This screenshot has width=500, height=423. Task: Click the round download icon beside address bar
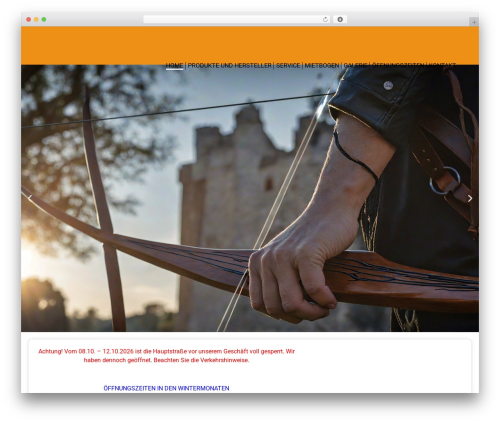click(x=340, y=19)
